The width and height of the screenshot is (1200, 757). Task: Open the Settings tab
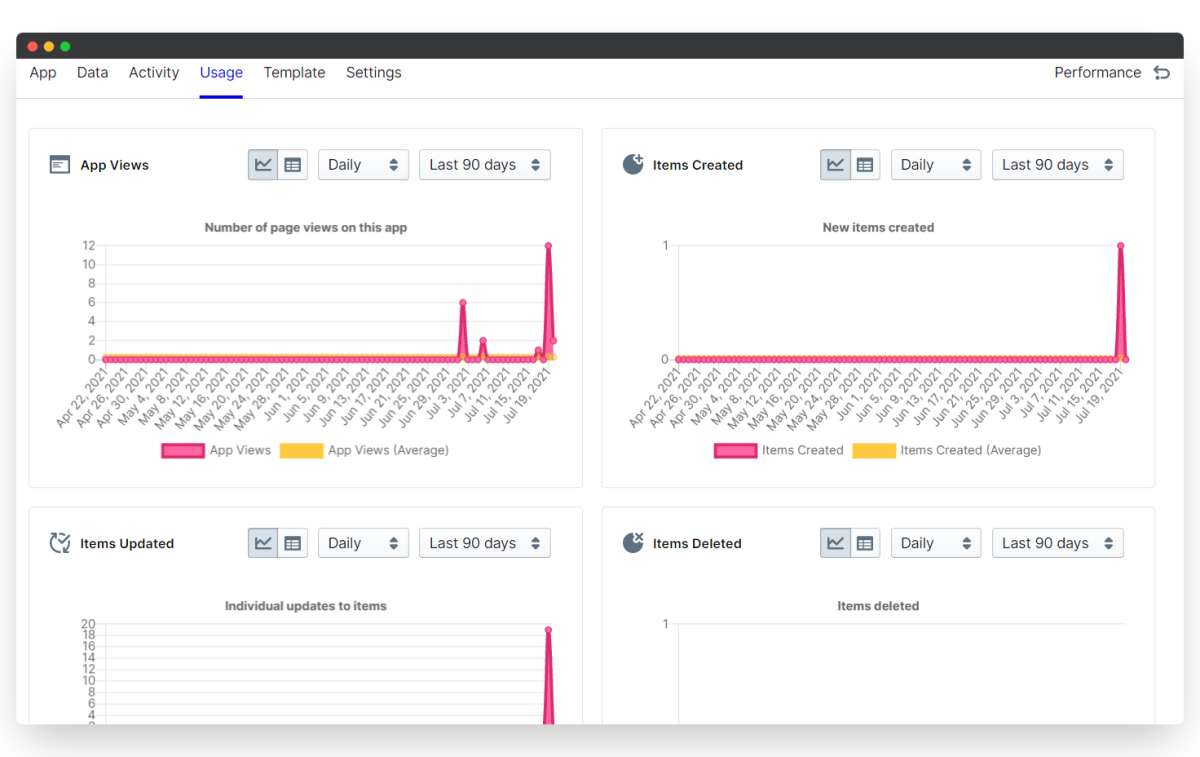tap(373, 73)
